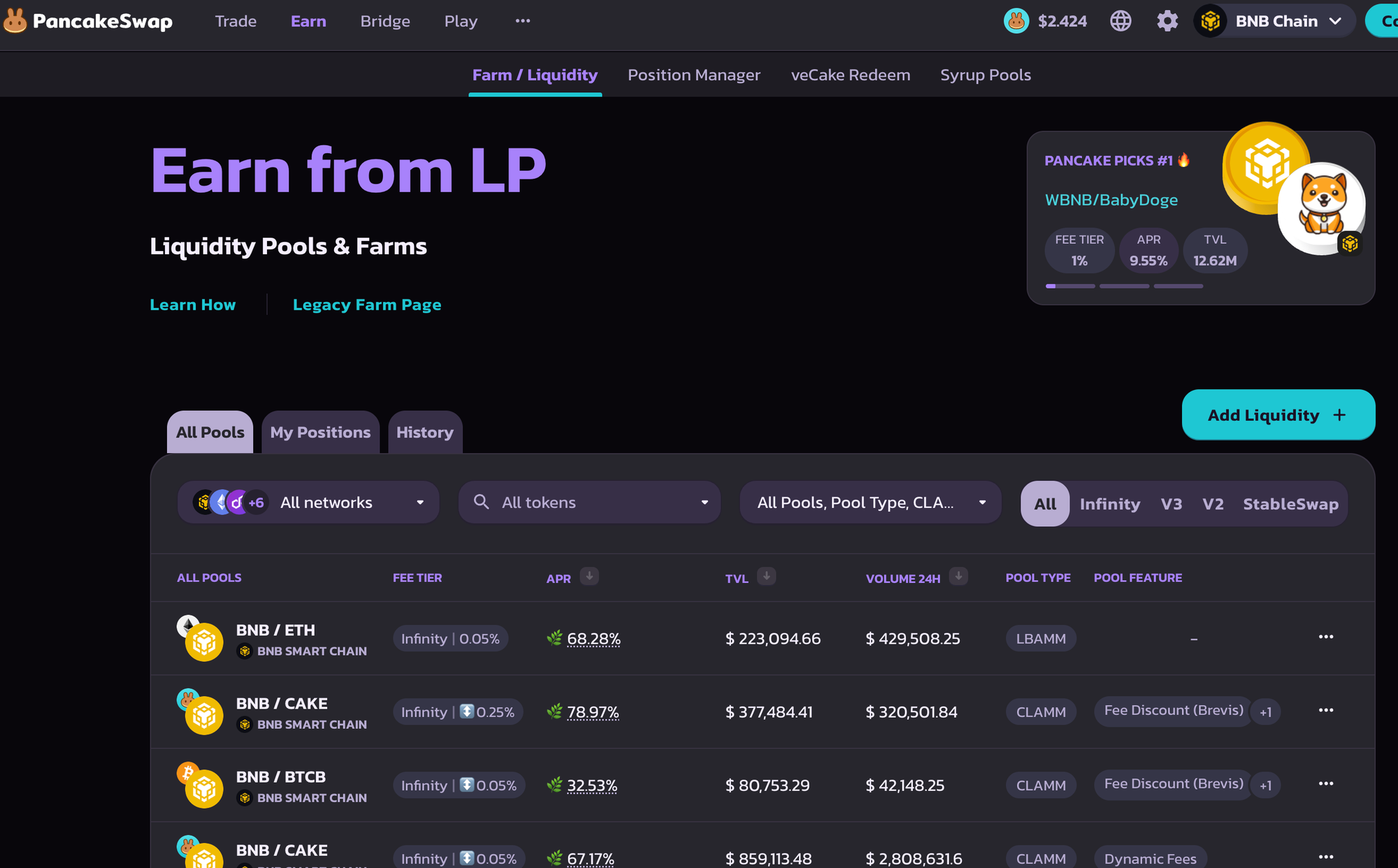
Task: Click the BNB Chain network icon
Action: tap(1210, 21)
